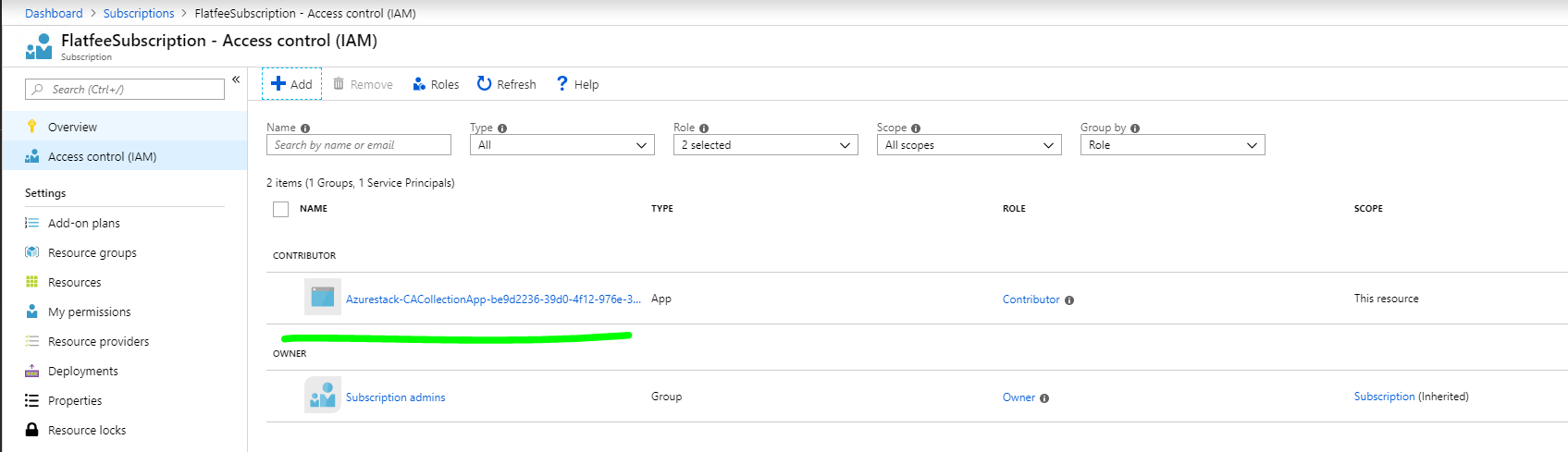Click the Resource providers icon
The width and height of the screenshot is (1568, 452).
[31, 341]
